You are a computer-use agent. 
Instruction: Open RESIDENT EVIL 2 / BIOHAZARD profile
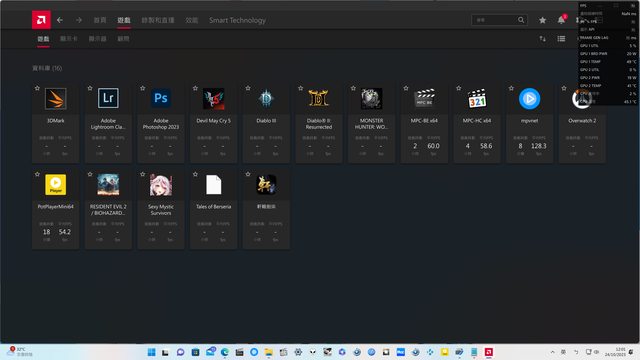108,209
